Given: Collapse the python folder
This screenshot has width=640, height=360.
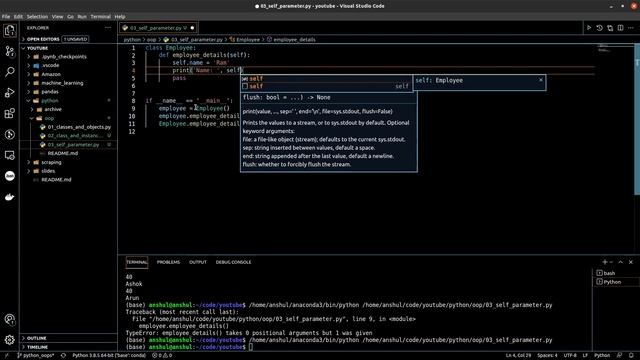Looking at the screenshot, I should pyautogui.click(x=50, y=100).
